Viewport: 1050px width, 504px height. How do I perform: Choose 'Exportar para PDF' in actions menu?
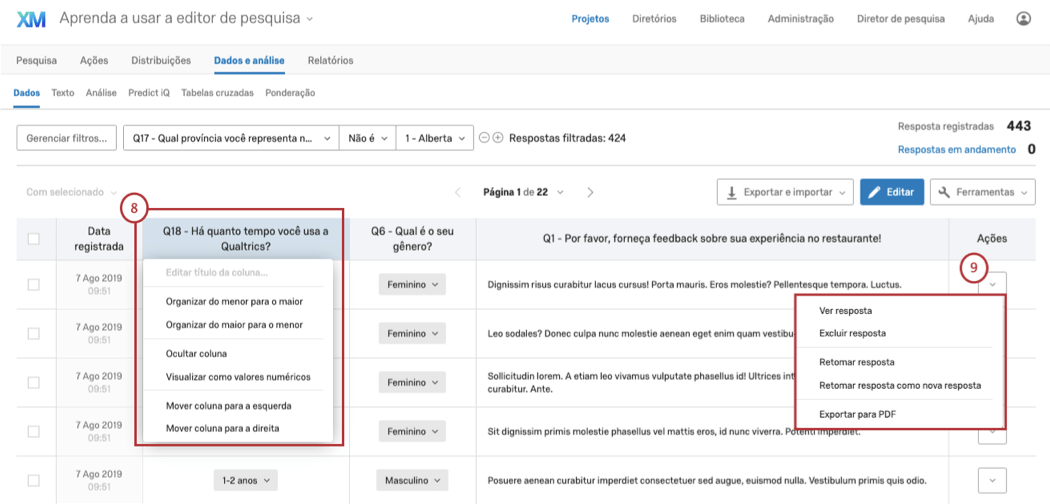(x=856, y=413)
